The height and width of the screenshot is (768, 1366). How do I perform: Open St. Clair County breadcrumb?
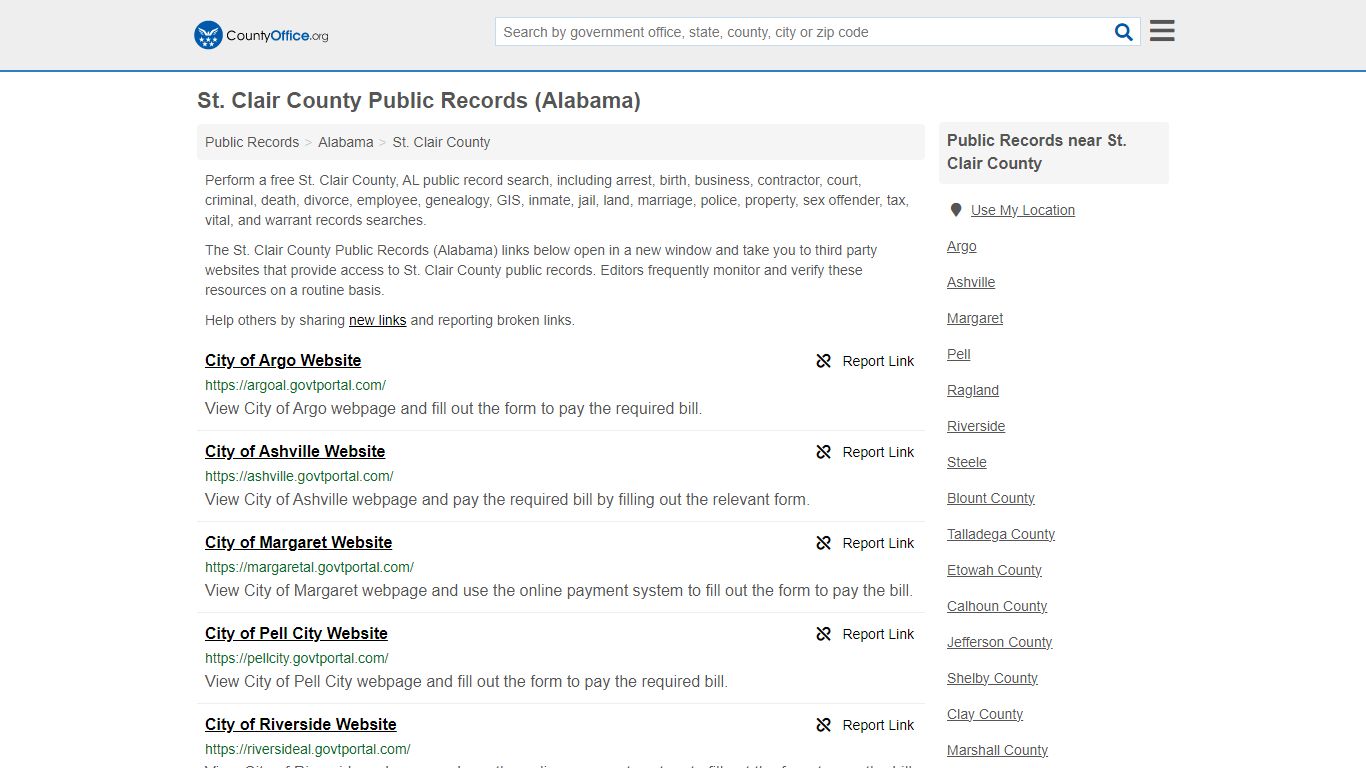tap(441, 142)
